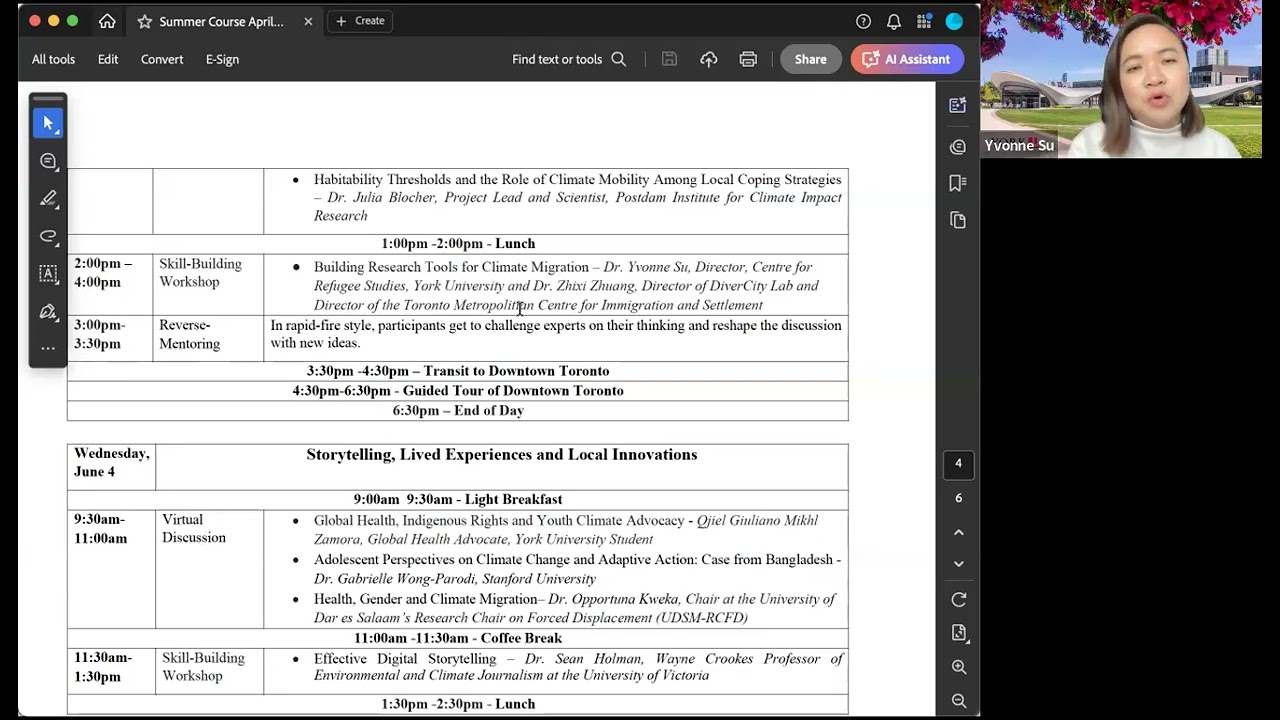Open the comments panel icon
This screenshot has height=720, width=1280.
click(958, 147)
